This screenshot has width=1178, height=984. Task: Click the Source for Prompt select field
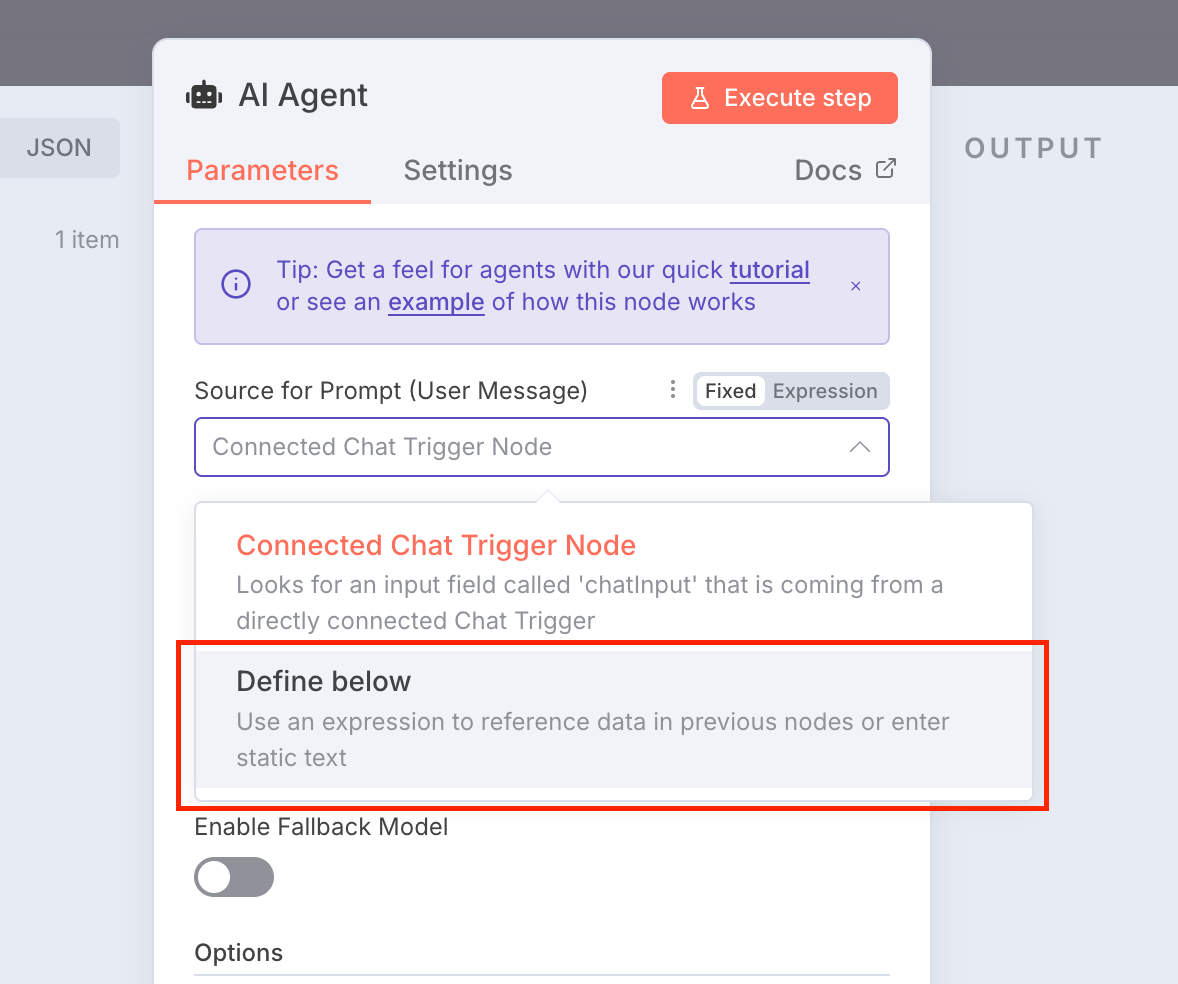click(542, 447)
